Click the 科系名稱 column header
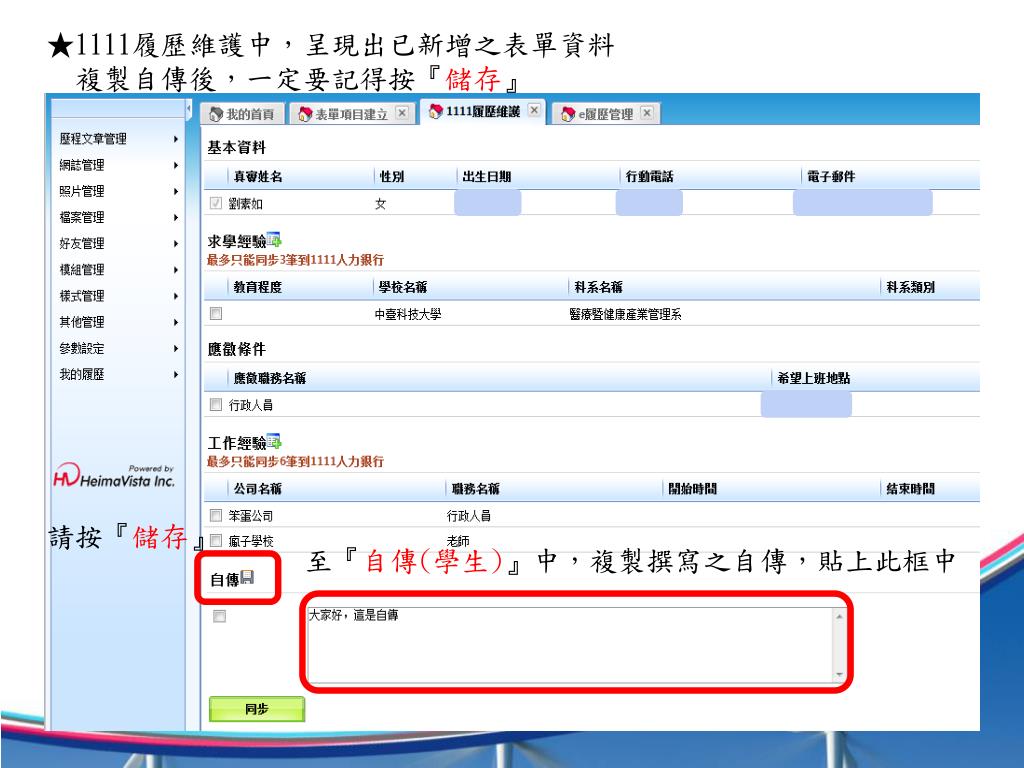This screenshot has width=1024, height=768. (598, 287)
